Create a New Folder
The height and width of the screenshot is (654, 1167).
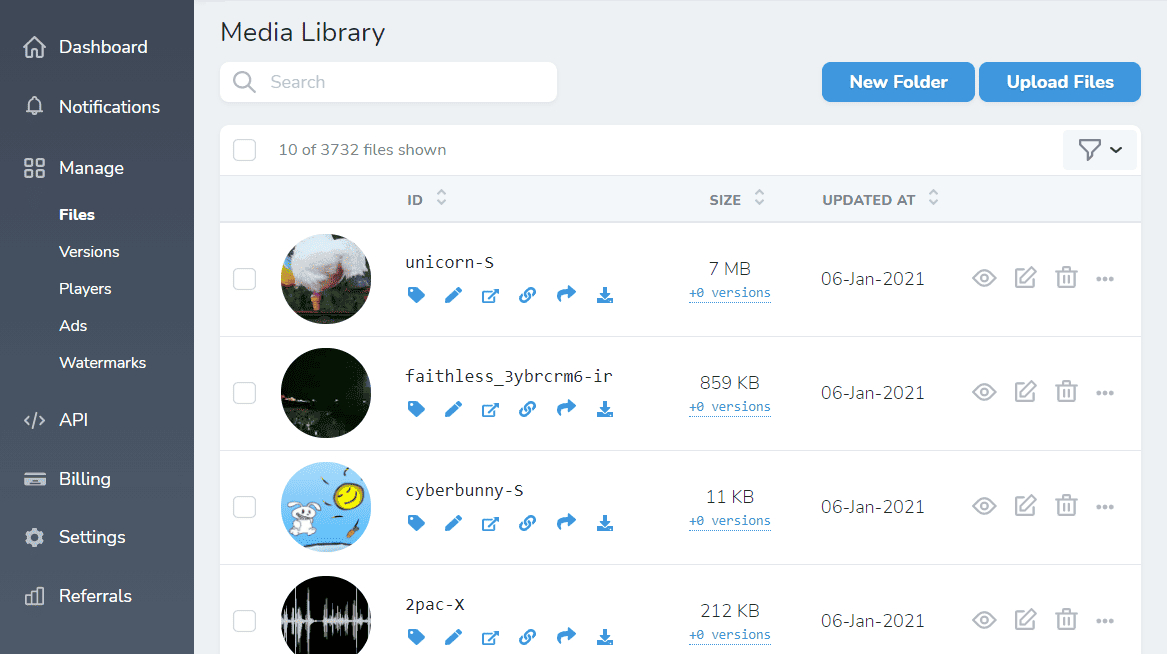pyautogui.click(x=898, y=82)
